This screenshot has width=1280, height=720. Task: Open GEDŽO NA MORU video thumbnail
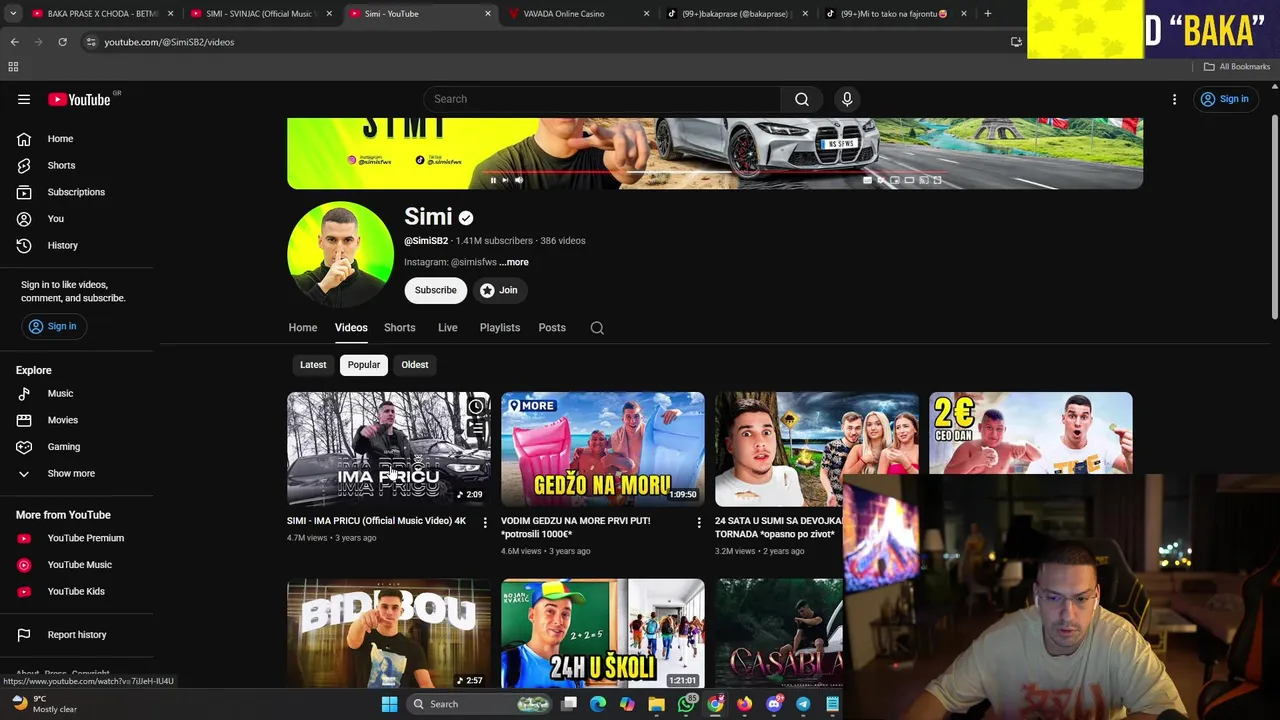point(603,449)
